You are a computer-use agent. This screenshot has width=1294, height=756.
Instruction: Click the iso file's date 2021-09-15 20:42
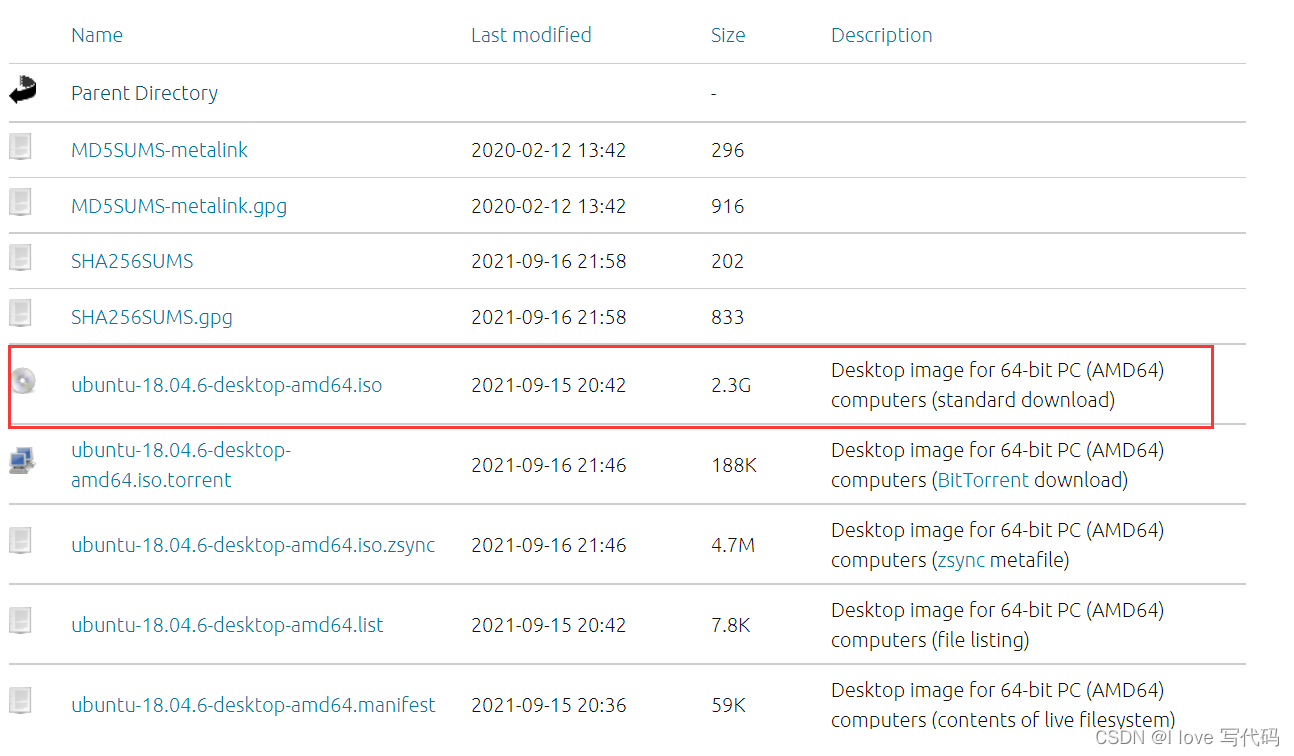(x=549, y=385)
